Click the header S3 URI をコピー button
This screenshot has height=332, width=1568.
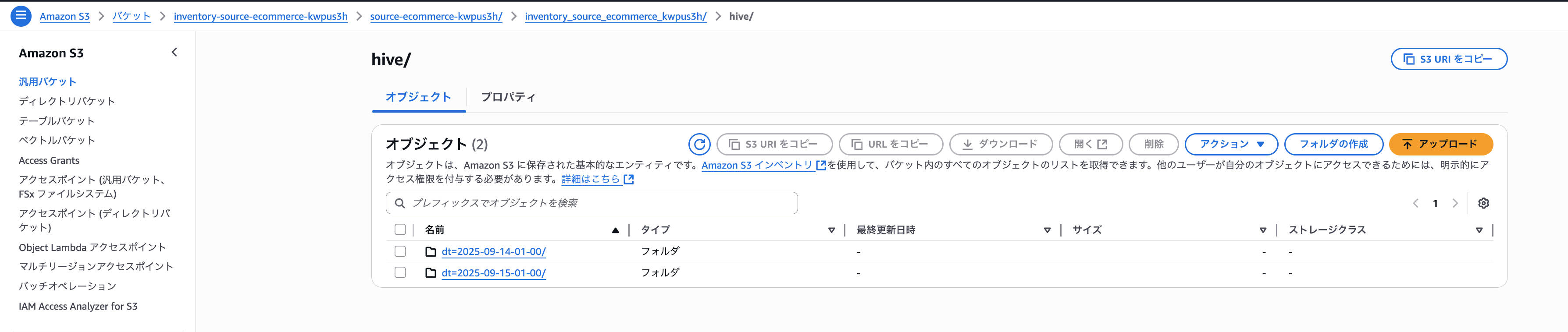(x=1449, y=59)
